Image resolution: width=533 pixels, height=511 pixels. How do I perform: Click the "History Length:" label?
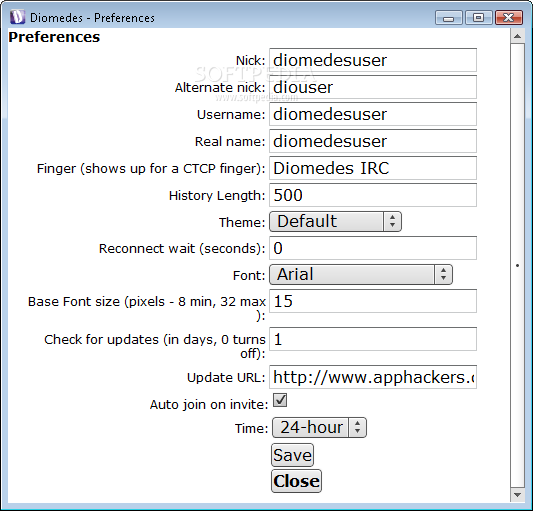click(x=217, y=195)
